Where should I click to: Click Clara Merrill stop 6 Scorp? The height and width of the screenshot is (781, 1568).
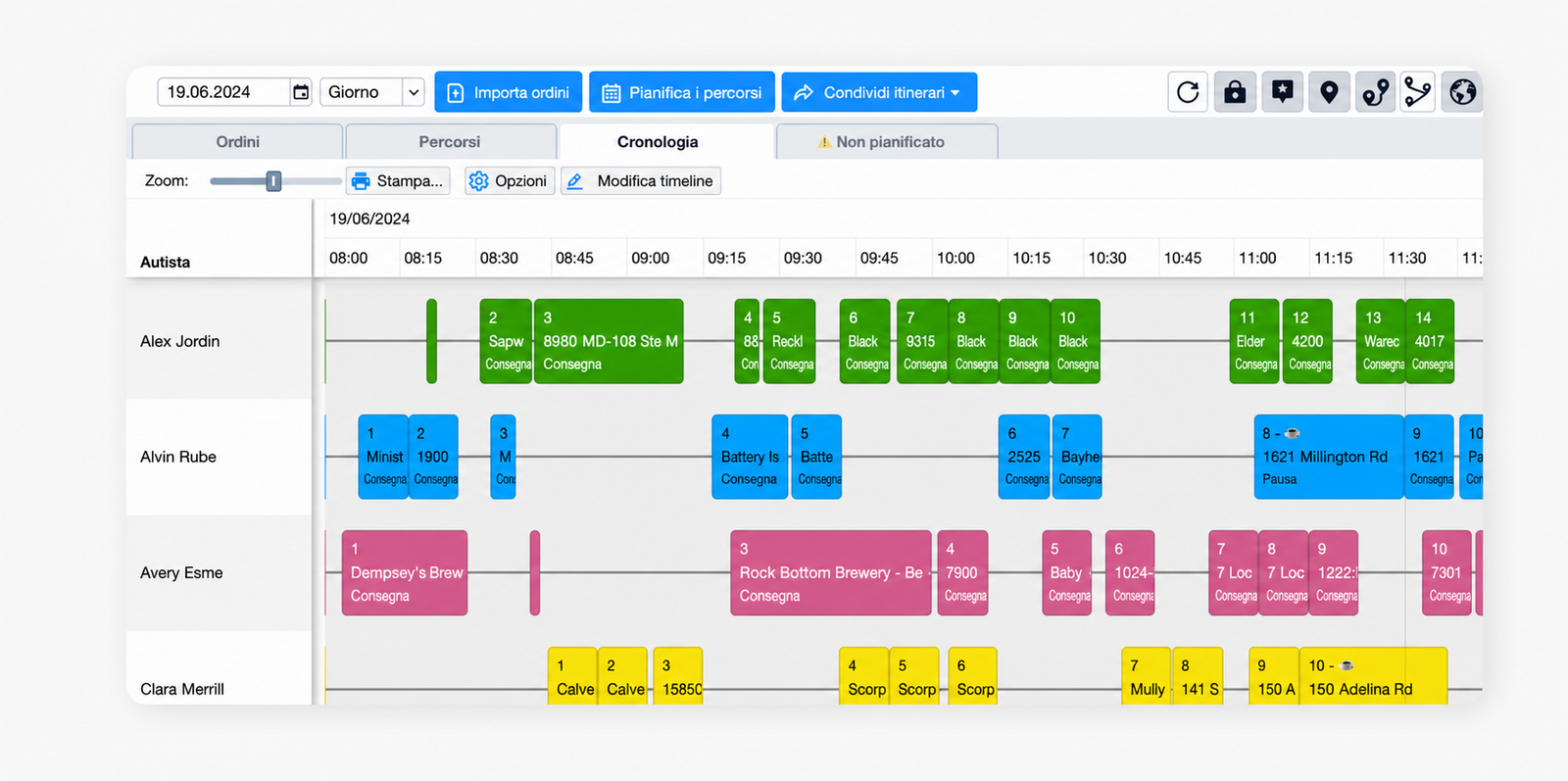click(x=973, y=676)
